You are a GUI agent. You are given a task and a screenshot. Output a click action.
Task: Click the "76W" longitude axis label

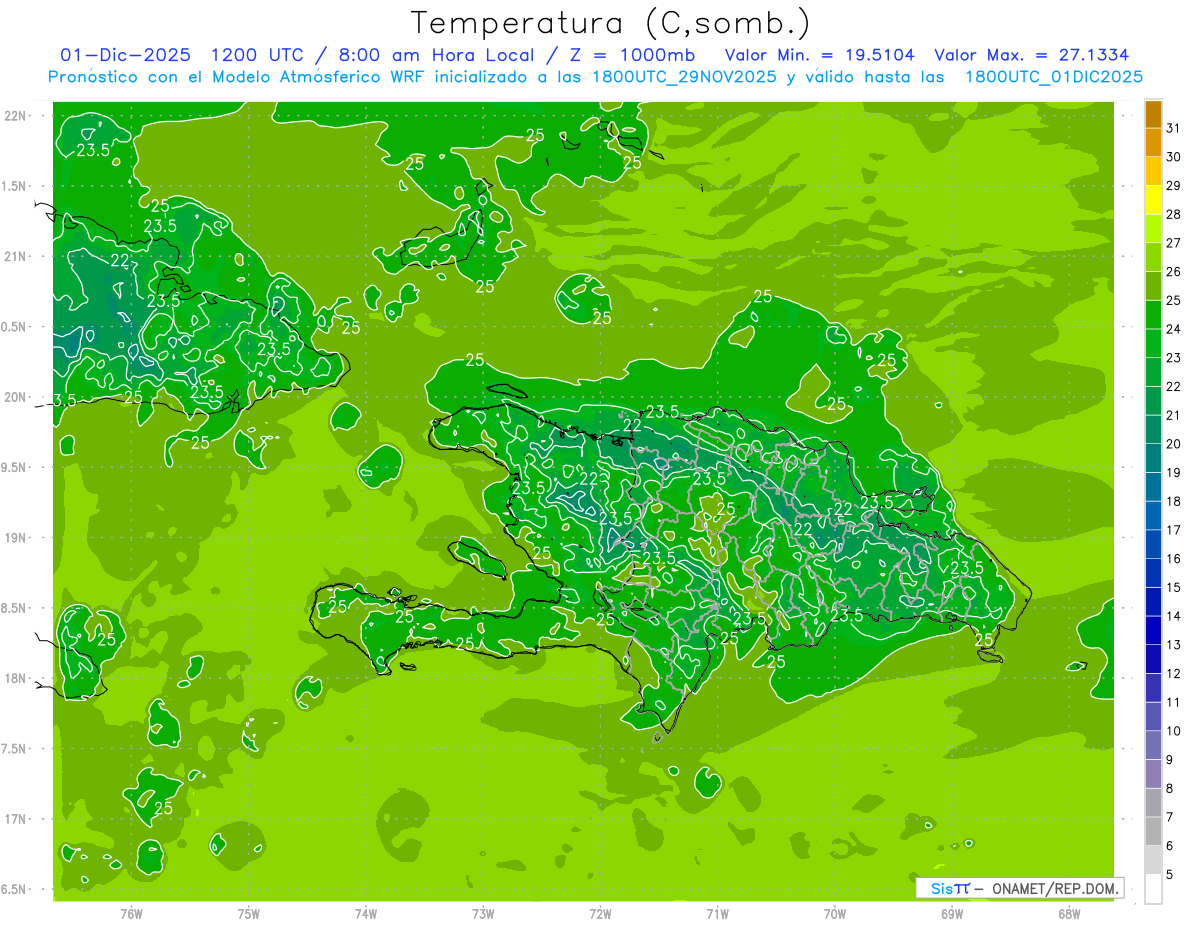point(131,913)
